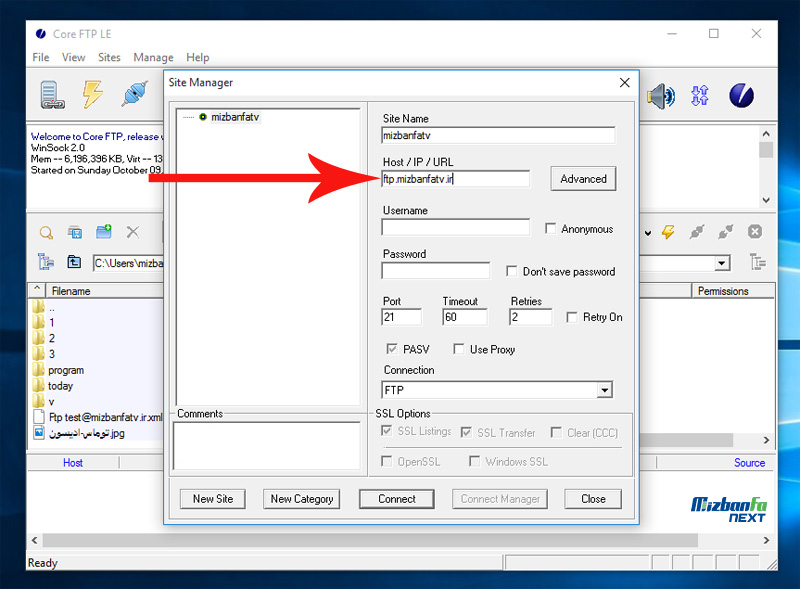
Task: Click the remote directory tree icon
Action: coord(758,262)
